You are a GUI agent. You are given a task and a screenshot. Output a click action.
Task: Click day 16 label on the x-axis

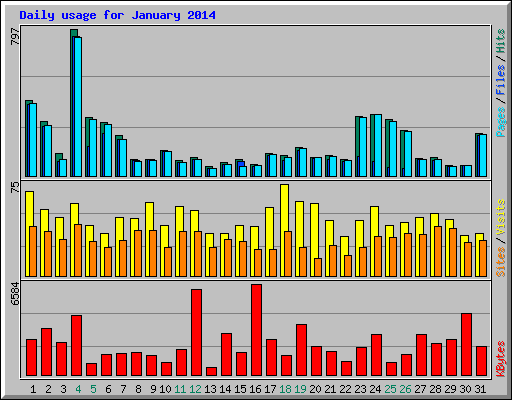point(255,389)
